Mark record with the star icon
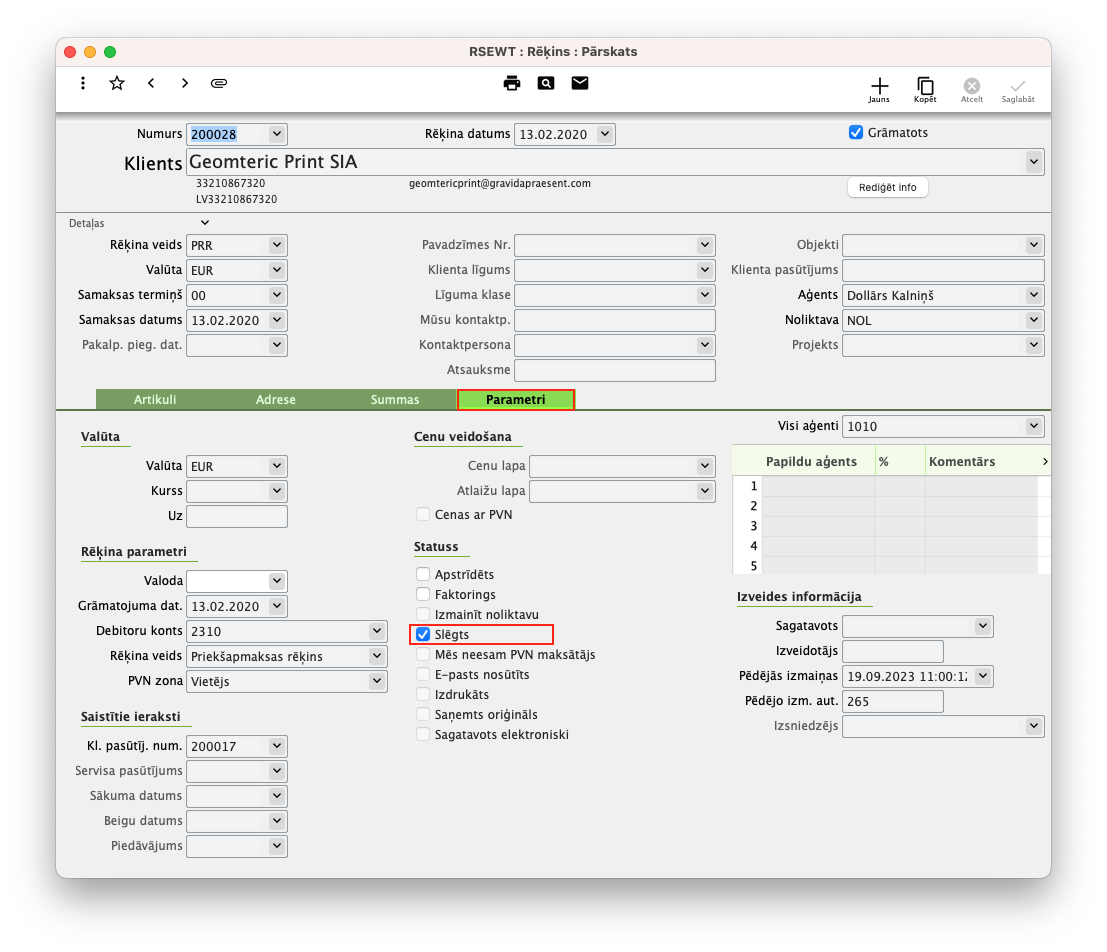Image resolution: width=1107 pixels, height=952 pixels. pos(117,83)
